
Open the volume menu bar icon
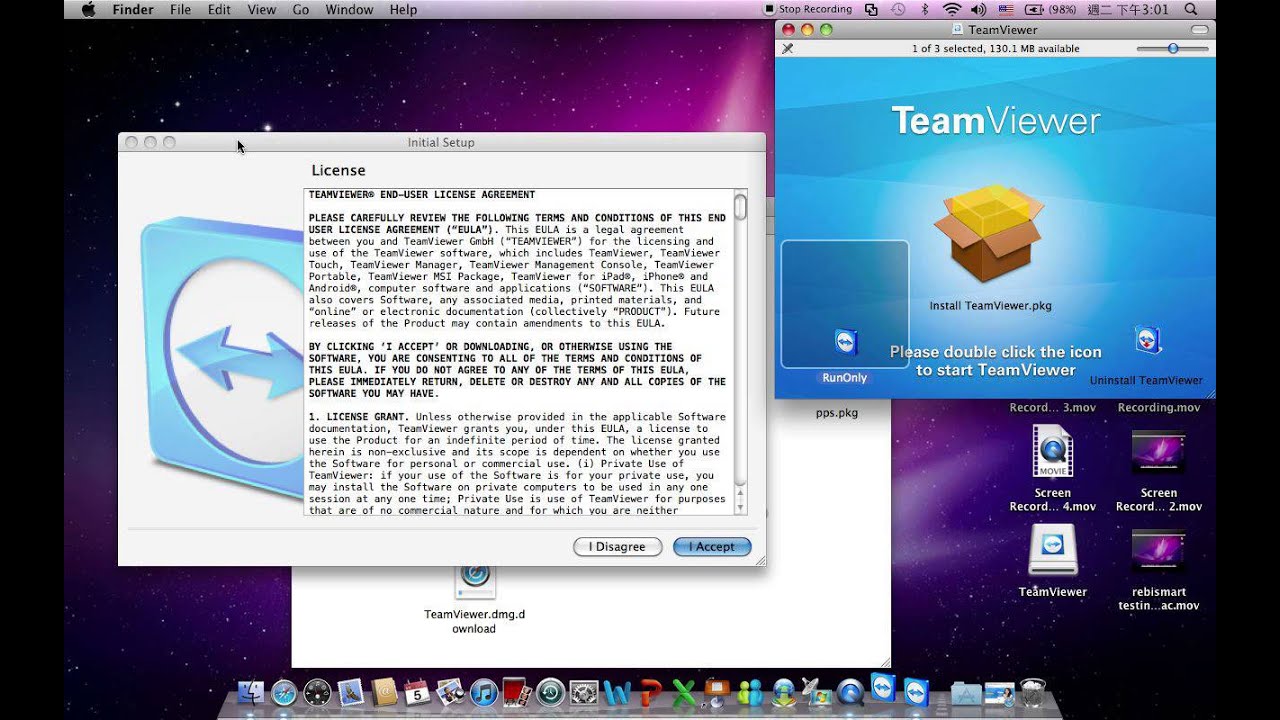click(978, 10)
